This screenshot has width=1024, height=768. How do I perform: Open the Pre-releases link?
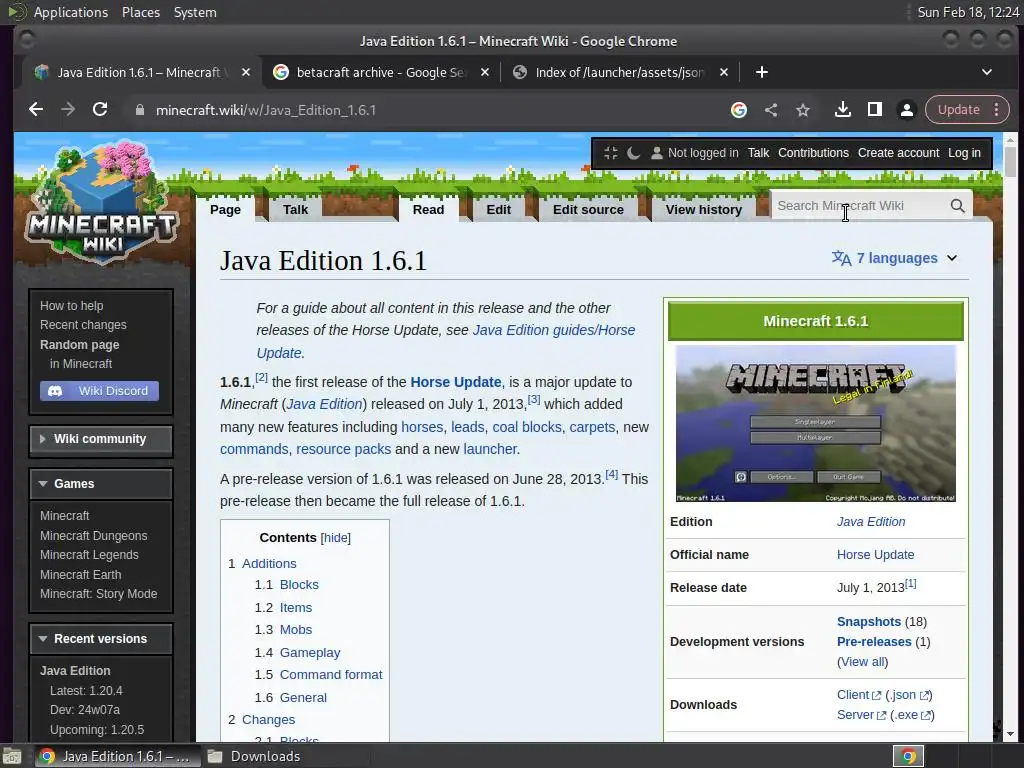tap(874, 642)
